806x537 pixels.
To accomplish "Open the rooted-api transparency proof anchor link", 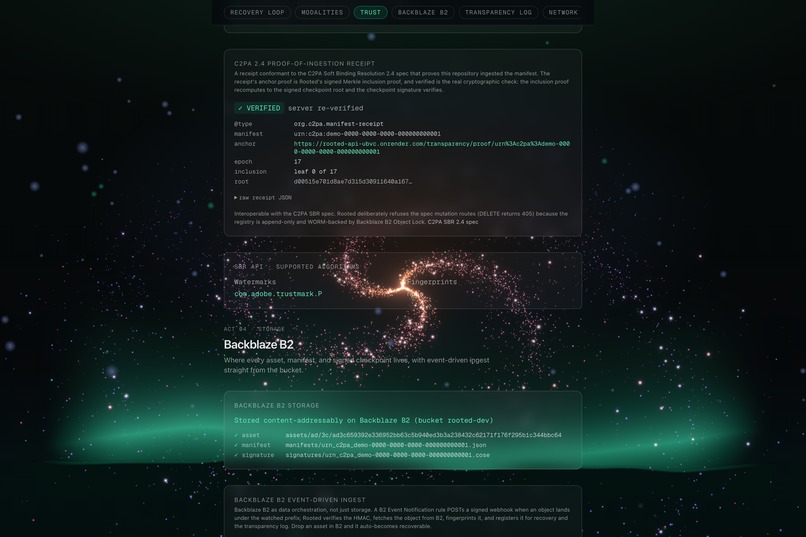I will click(x=431, y=147).
